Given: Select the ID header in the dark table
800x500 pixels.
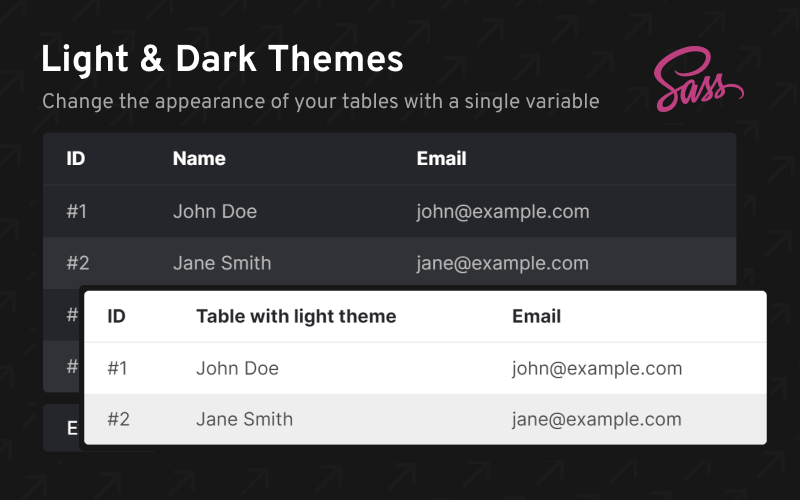Looking at the screenshot, I should pyautogui.click(x=76, y=158).
